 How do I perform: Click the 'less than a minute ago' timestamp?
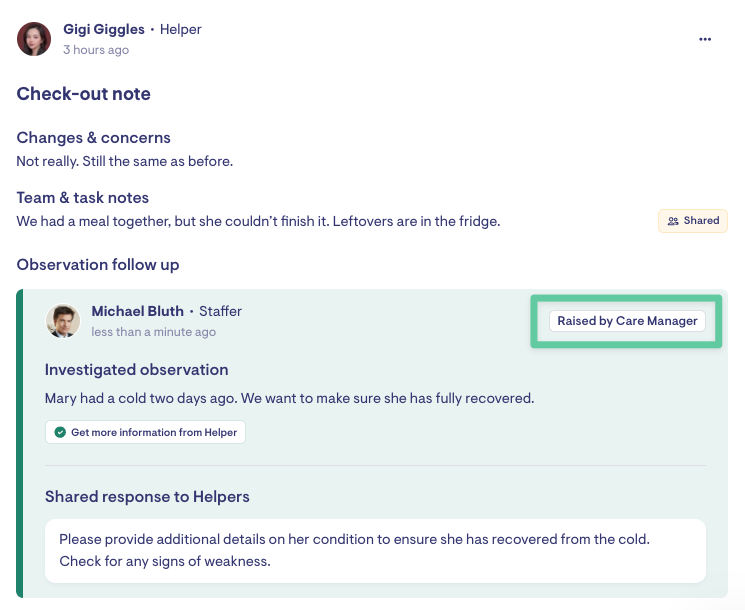pos(153,332)
